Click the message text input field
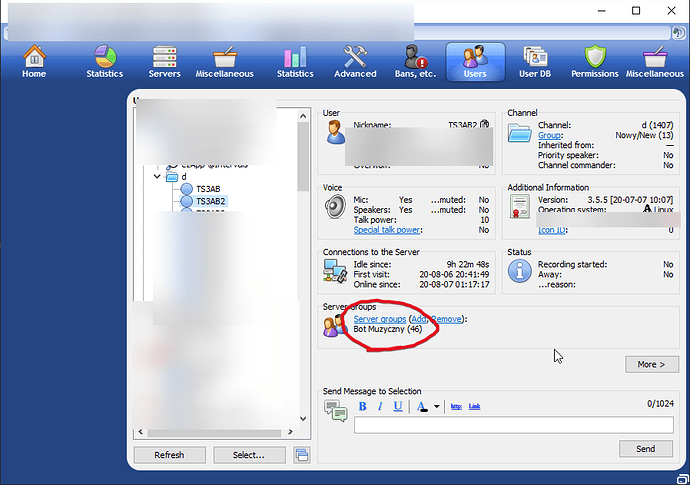 tap(513, 425)
